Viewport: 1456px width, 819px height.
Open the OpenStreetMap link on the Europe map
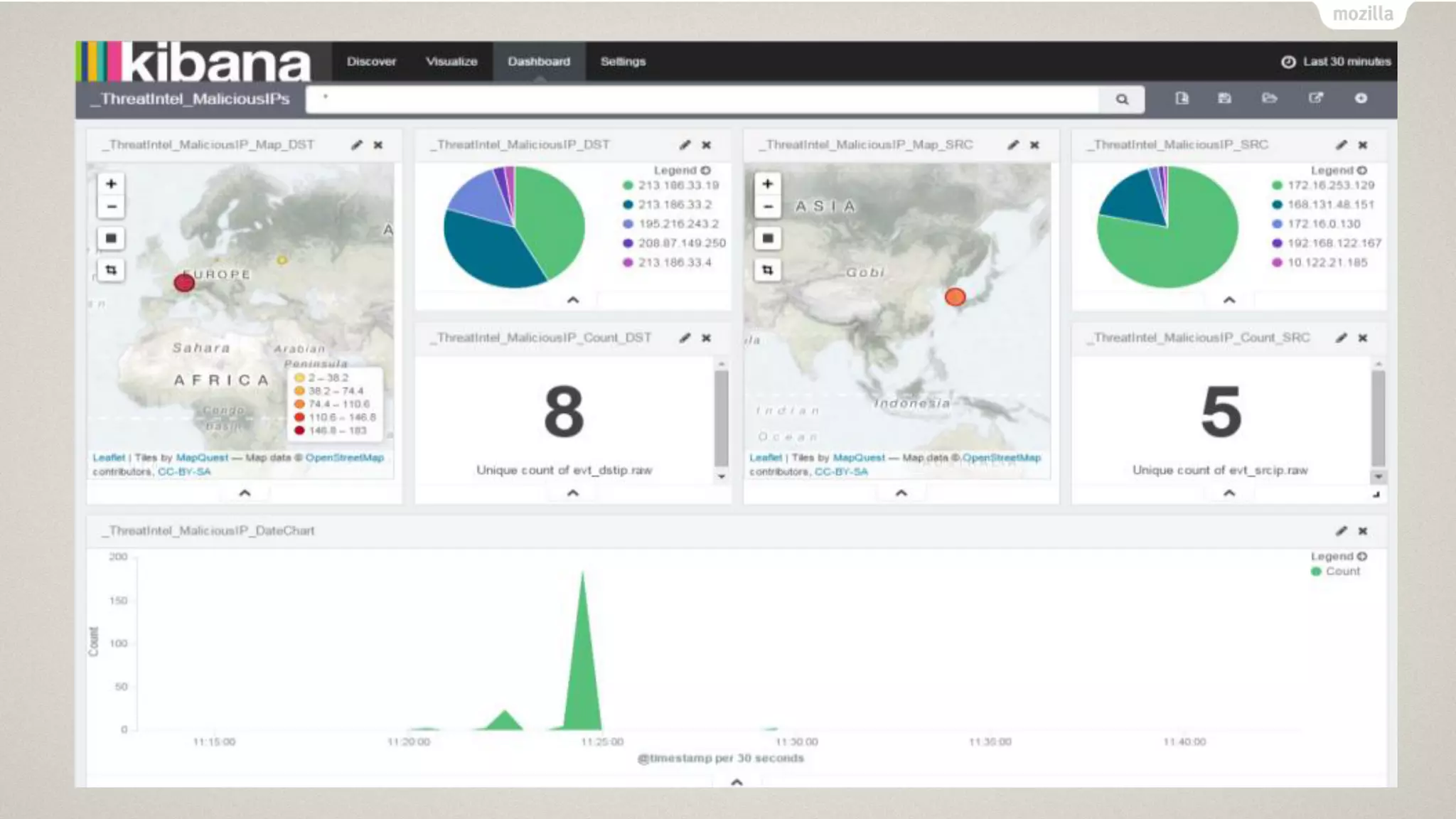(x=344, y=458)
